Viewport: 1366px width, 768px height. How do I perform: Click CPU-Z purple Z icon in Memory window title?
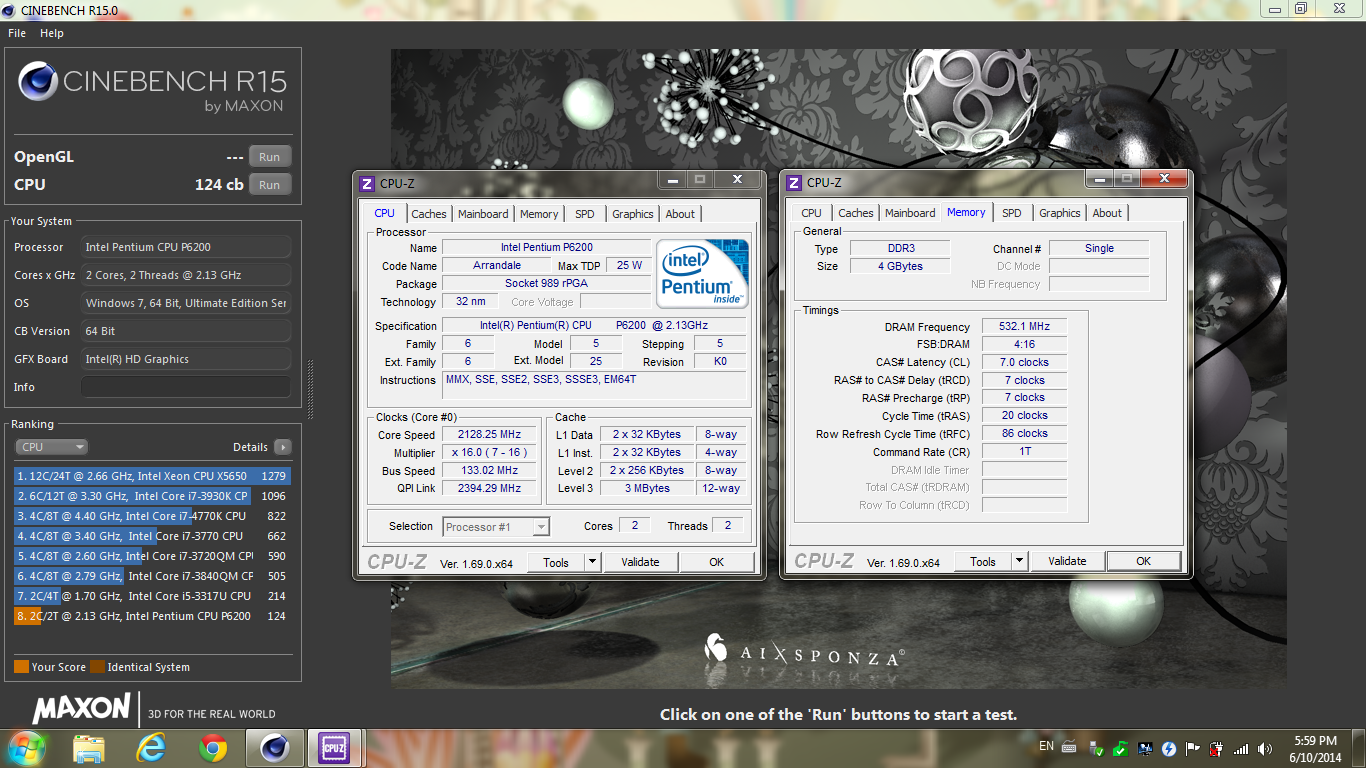click(x=794, y=183)
